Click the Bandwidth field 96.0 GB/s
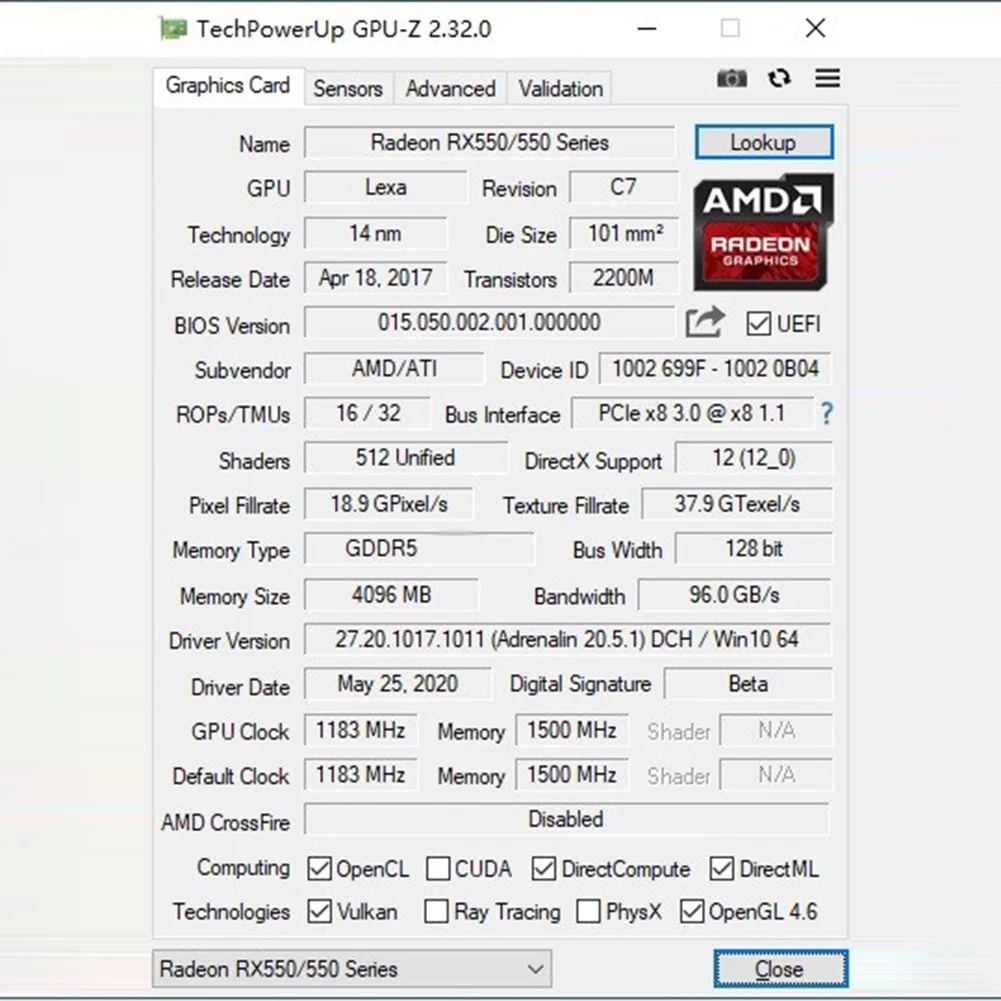Screen dimensions: 1001x1001 click(x=734, y=594)
